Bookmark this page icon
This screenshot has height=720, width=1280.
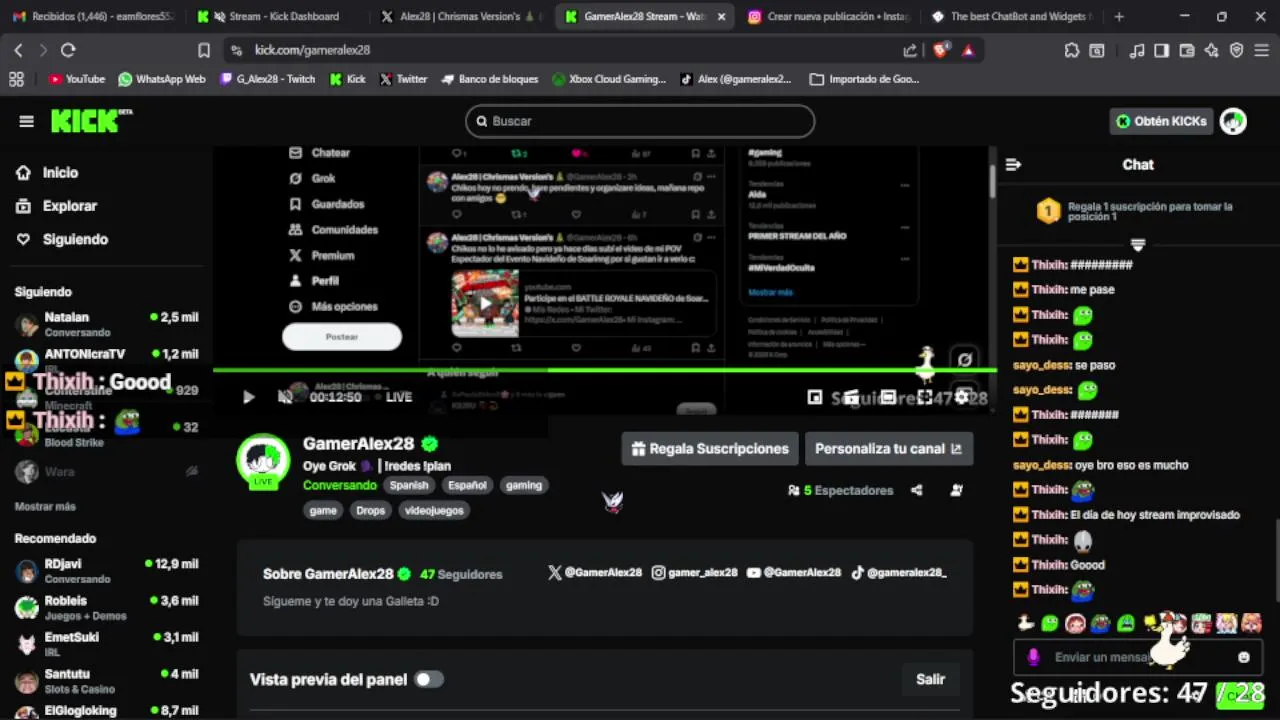coord(204,50)
